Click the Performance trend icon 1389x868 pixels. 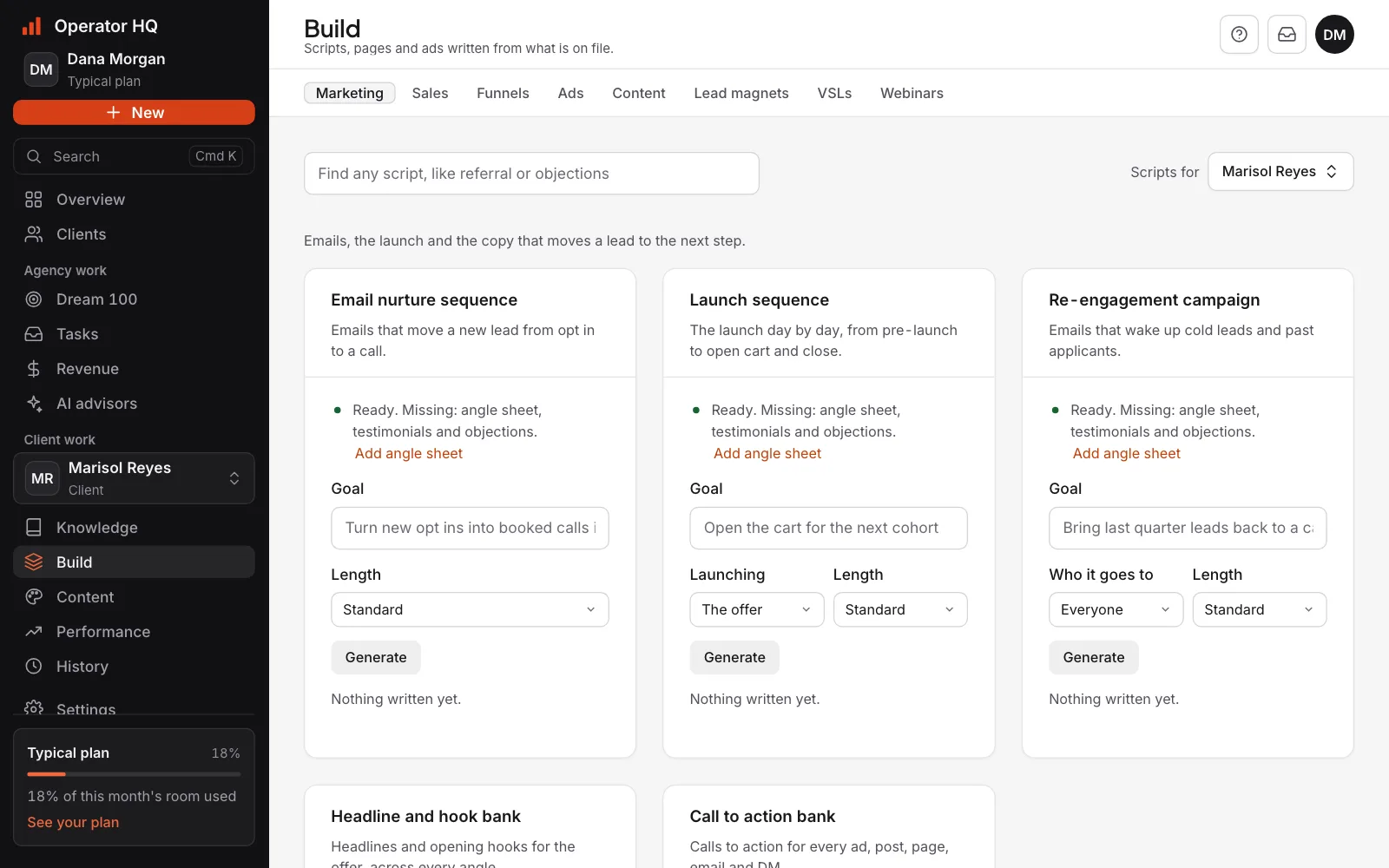tap(34, 632)
